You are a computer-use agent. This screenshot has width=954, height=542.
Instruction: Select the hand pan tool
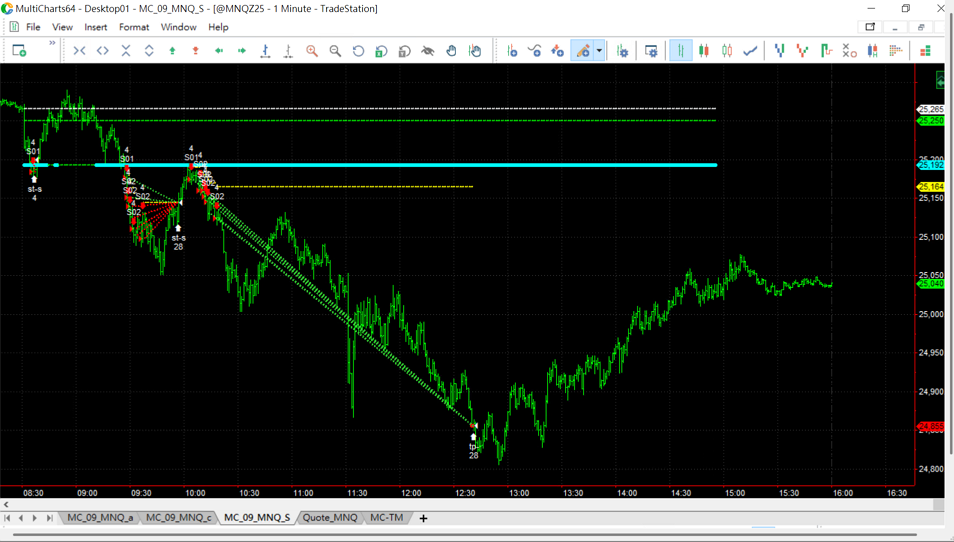451,51
